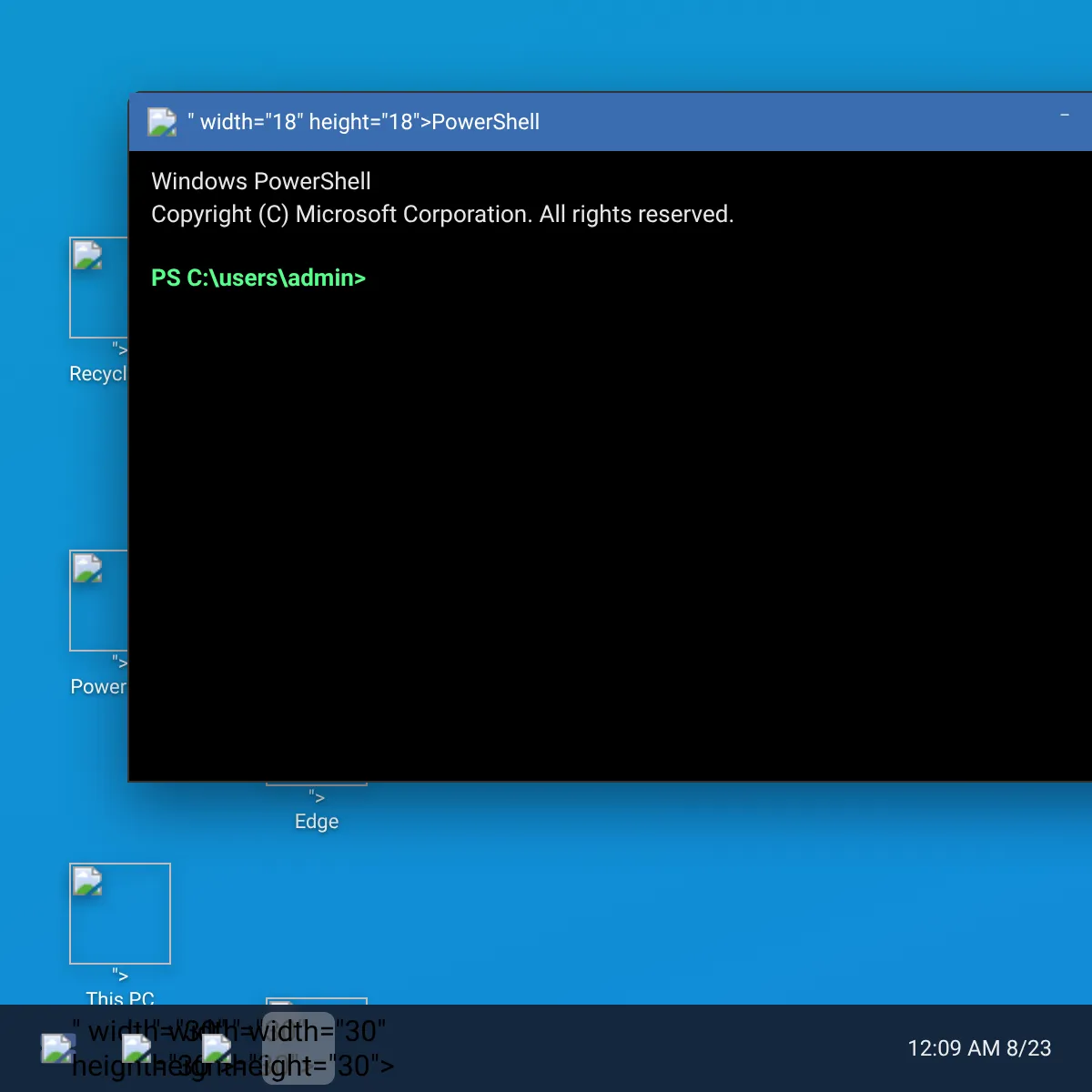Image resolution: width=1092 pixels, height=1092 pixels.
Task: Minimize the PowerShell window
Action: coord(1065,116)
